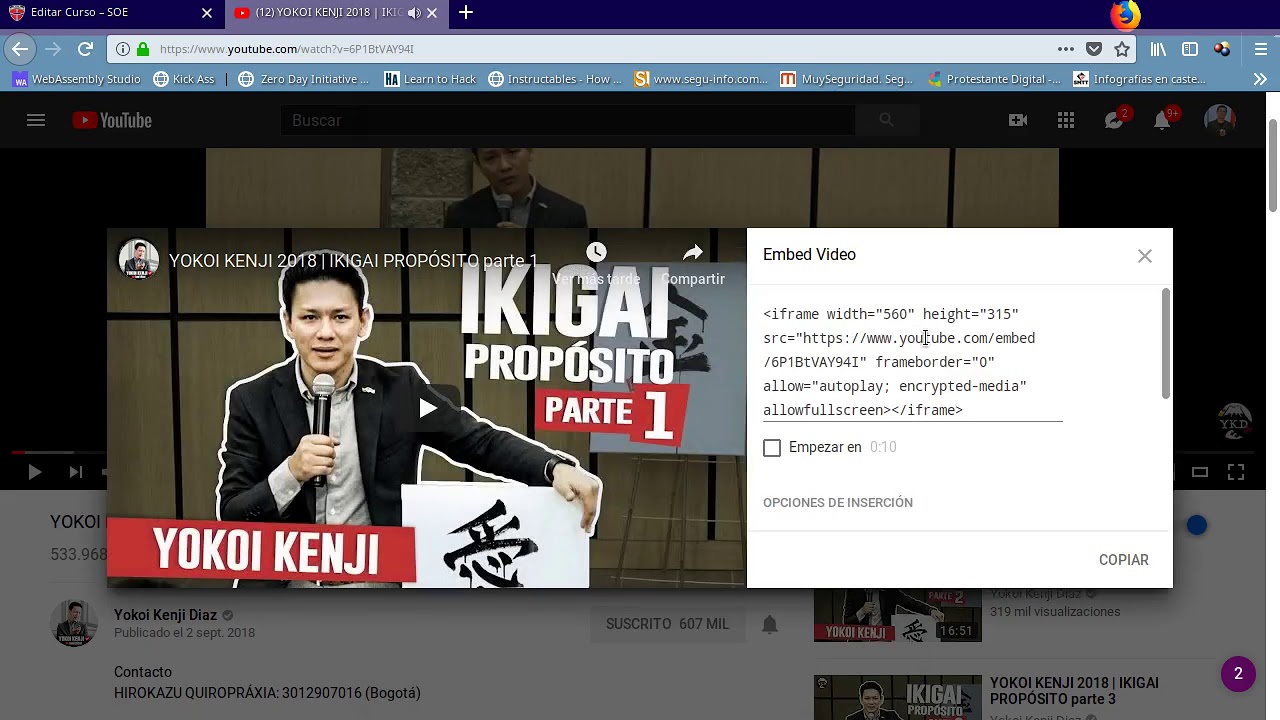The height and width of the screenshot is (720, 1280).
Task: Open WebAssembly Studio bookmark
Action: tap(76, 79)
